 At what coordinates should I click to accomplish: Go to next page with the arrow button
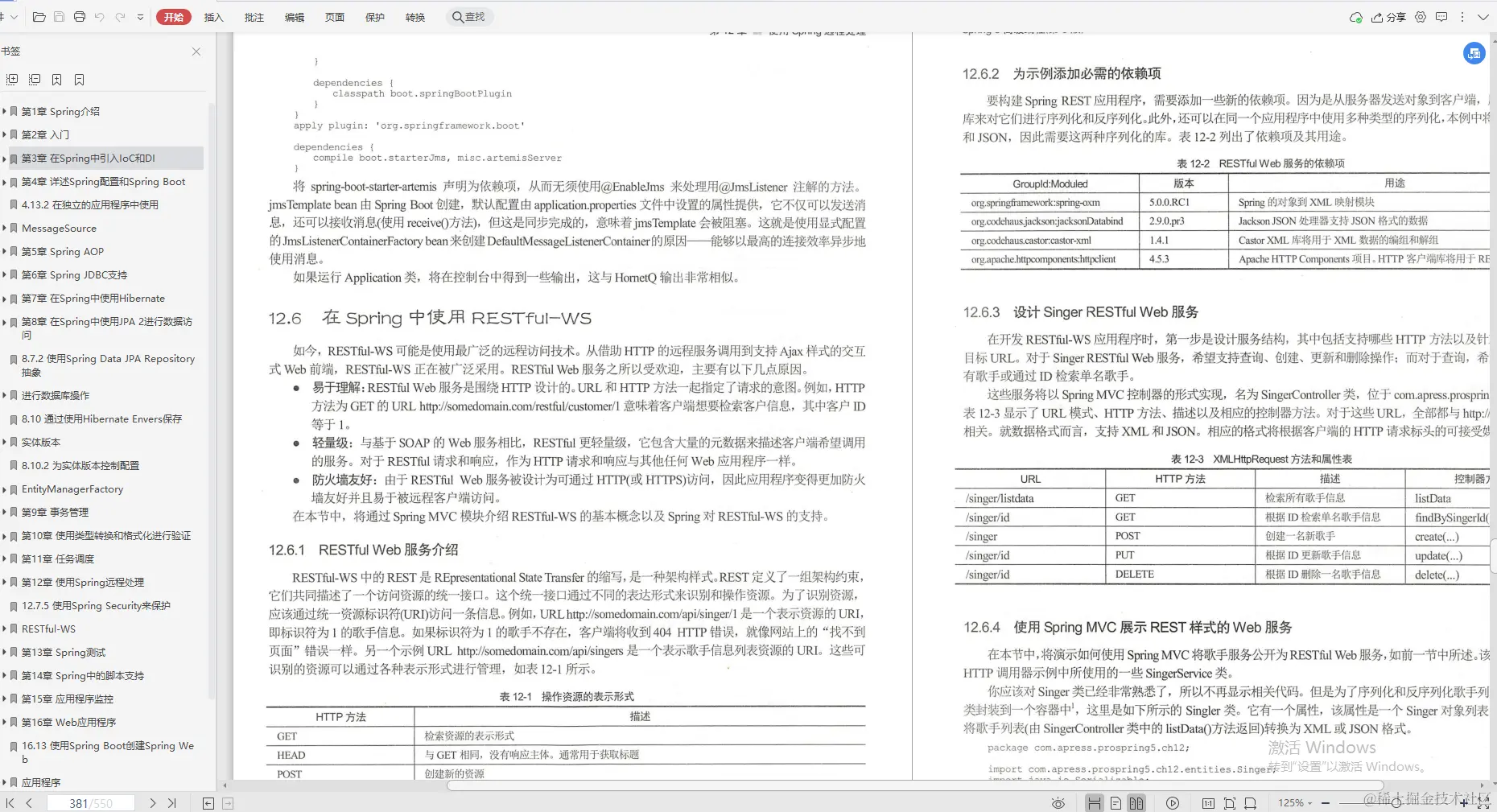pyautogui.click(x=152, y=802)
